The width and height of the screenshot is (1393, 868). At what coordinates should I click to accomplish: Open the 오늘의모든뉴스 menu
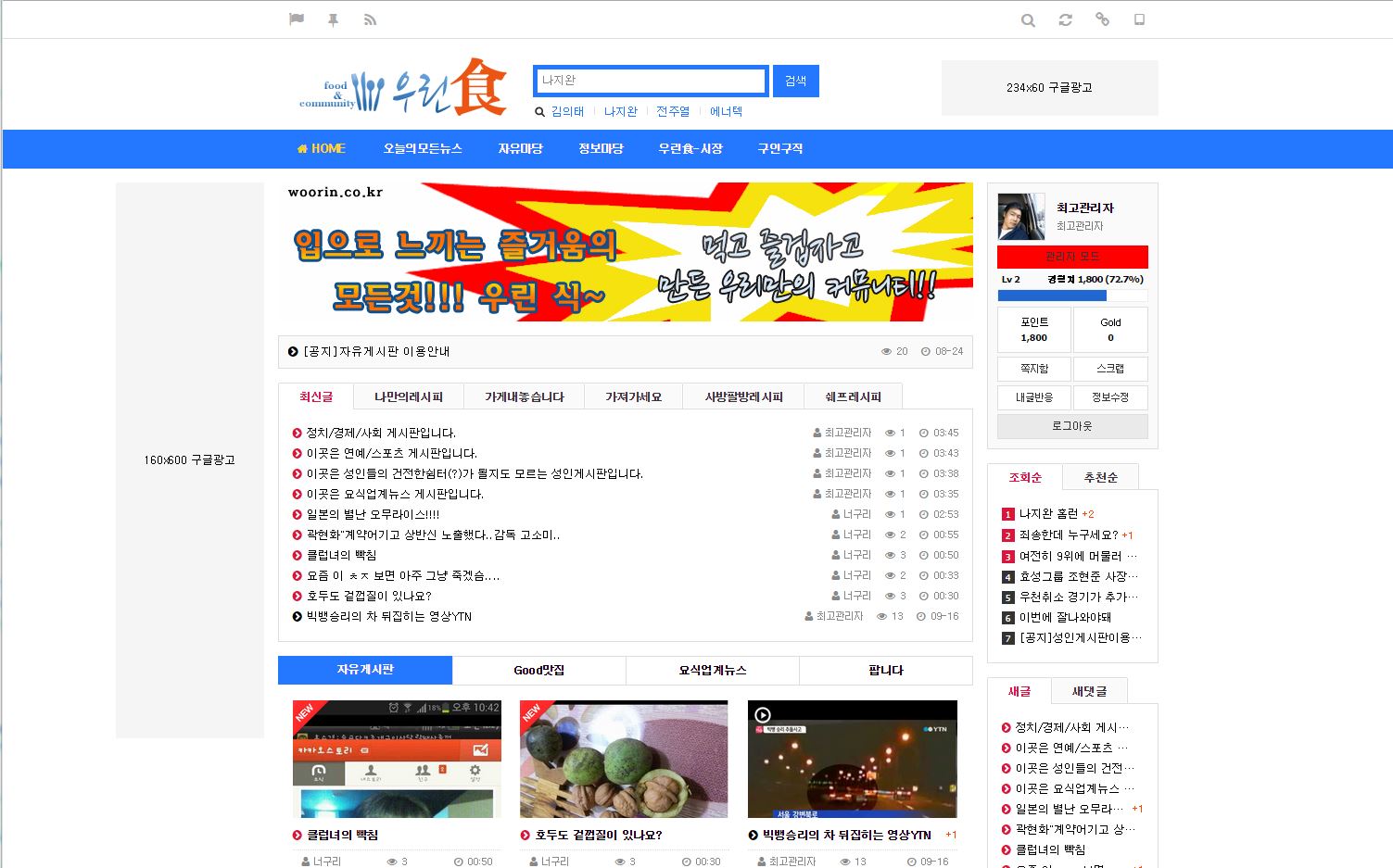coord(423,148)
